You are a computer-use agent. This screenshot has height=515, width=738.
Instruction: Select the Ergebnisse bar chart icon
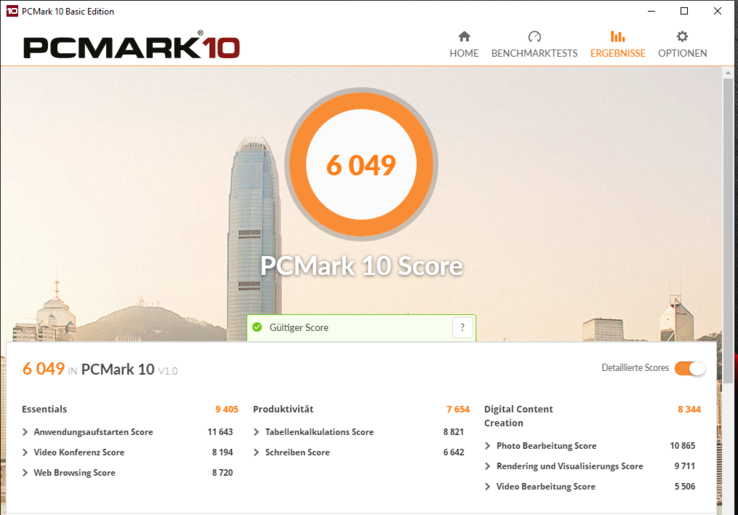point(618,36)
